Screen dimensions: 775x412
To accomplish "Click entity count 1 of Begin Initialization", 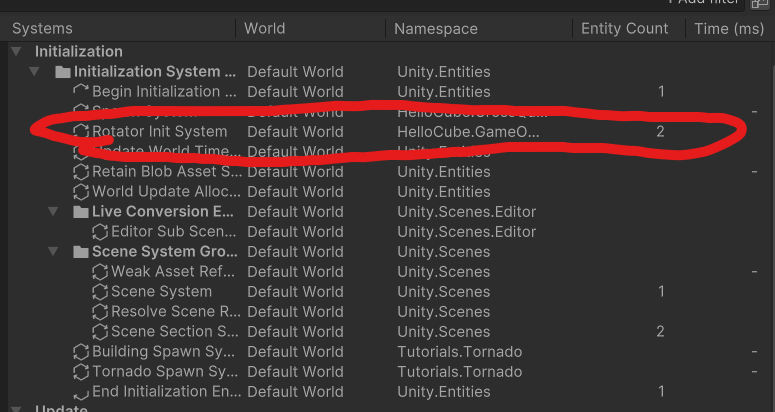I will click(x=661, y=91).
